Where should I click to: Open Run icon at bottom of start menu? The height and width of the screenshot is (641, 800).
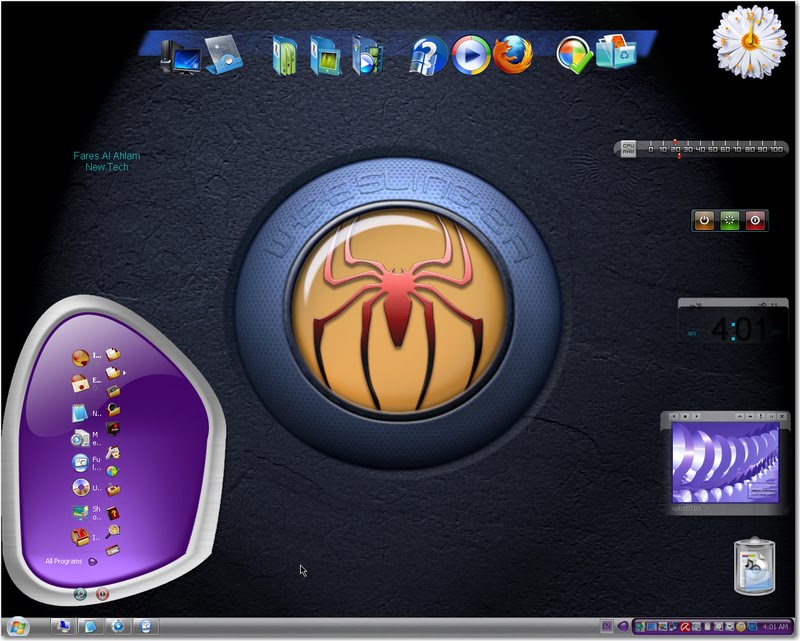112,551
